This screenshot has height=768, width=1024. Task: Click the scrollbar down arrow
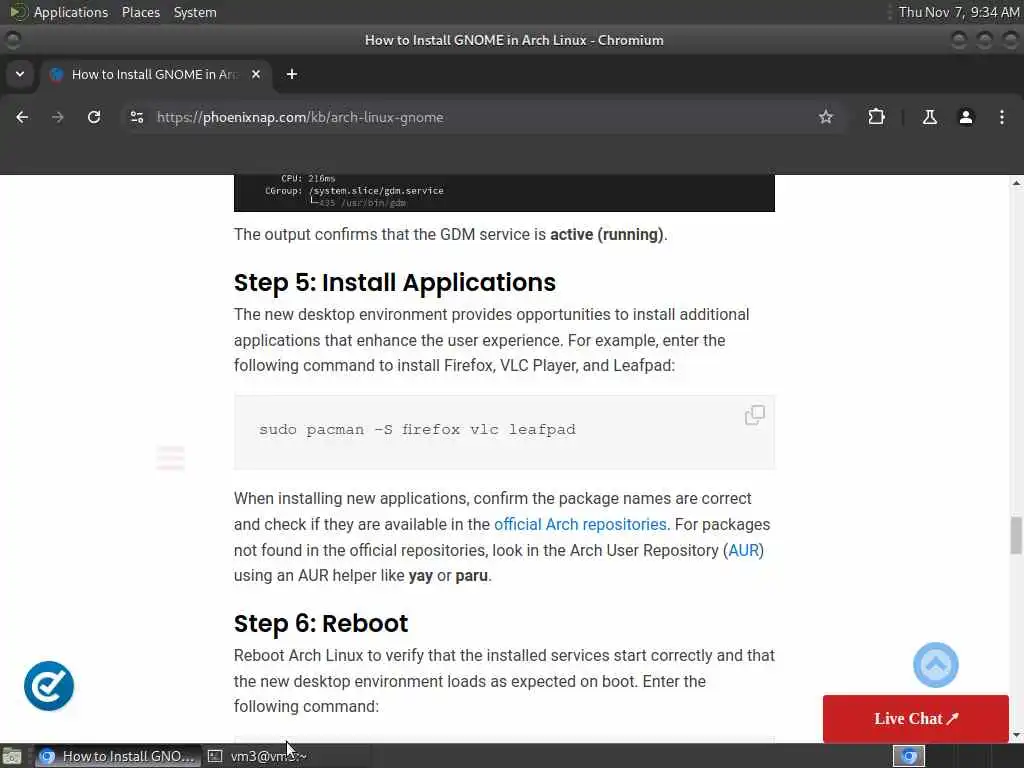coord(1016,735)
